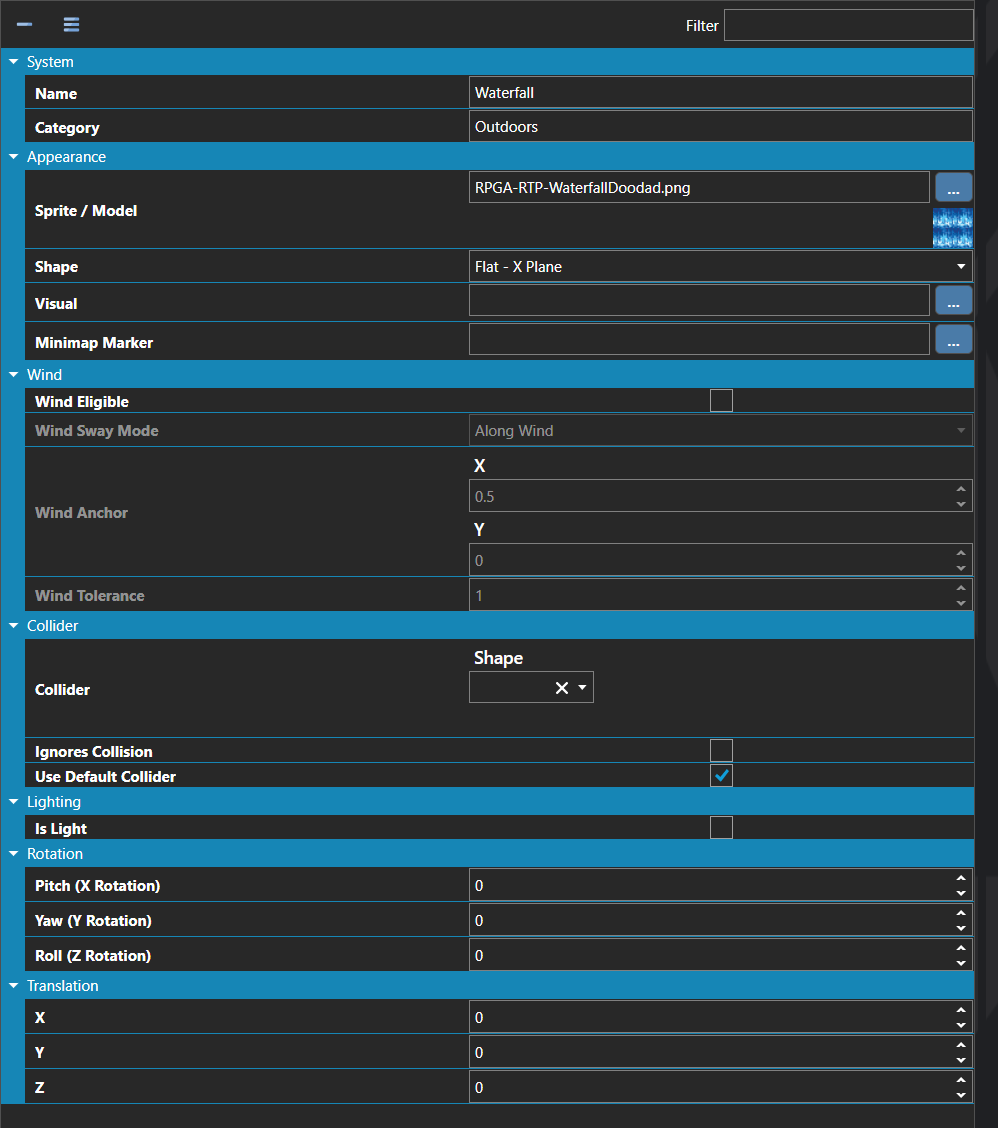Viewport: 998px width, 1128px height.
Task: Collapse the Collider section
Action: [14, 626]
